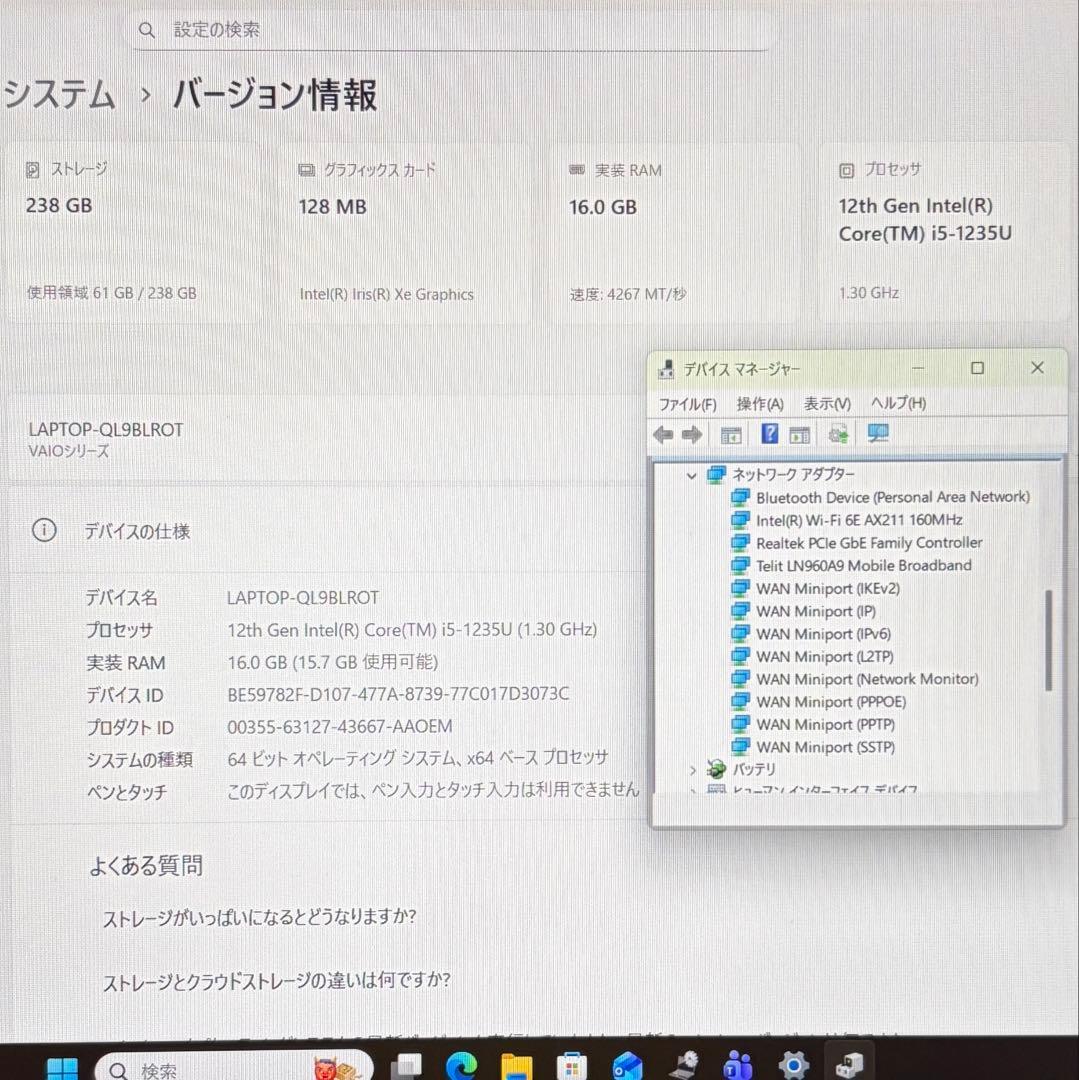
Task: Select Intel(R) Wi-Fi 6E AX211 device
Action: coord(860,519)
